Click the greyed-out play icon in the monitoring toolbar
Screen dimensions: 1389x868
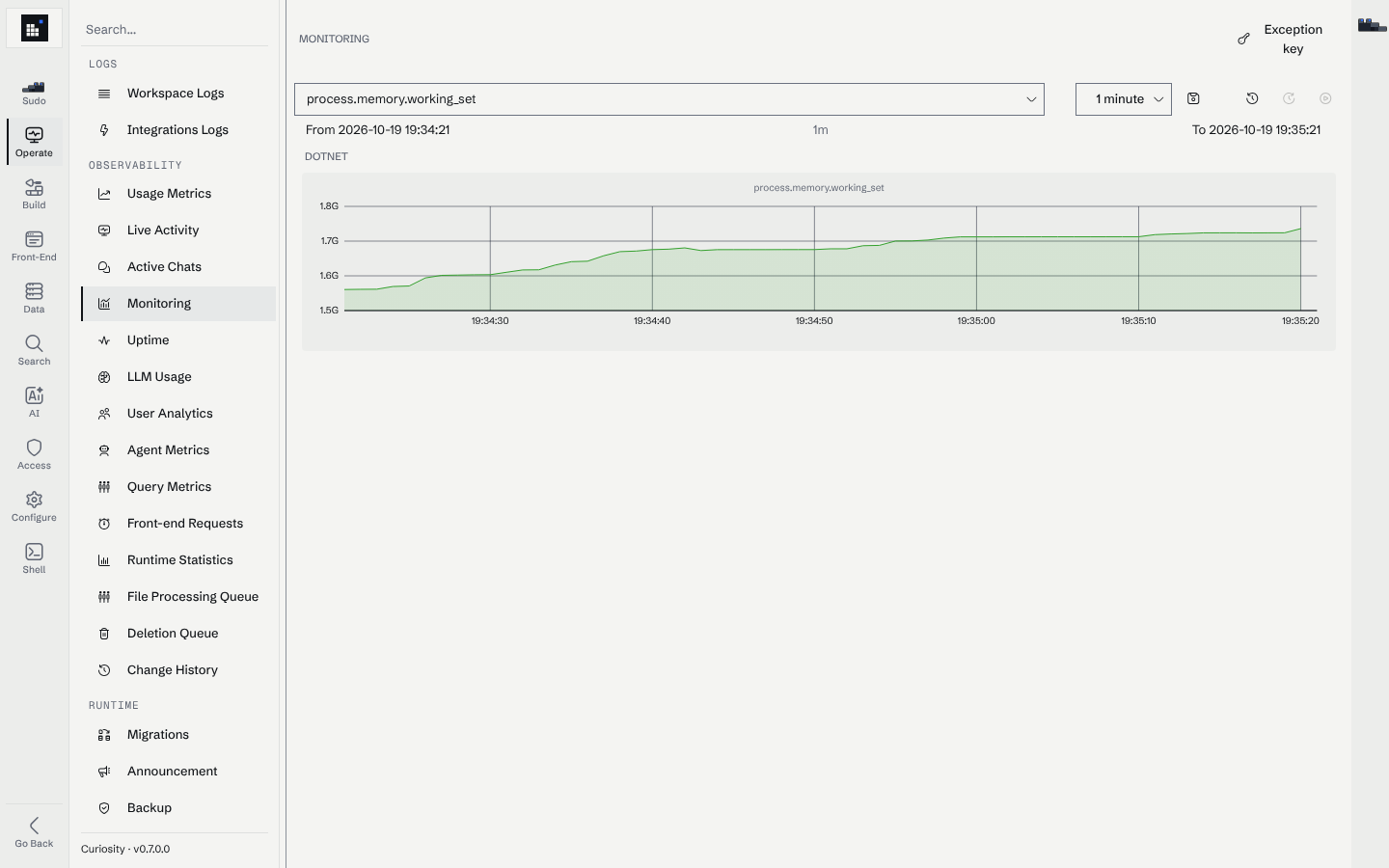pyautogui.click(x=1325, y=98)
